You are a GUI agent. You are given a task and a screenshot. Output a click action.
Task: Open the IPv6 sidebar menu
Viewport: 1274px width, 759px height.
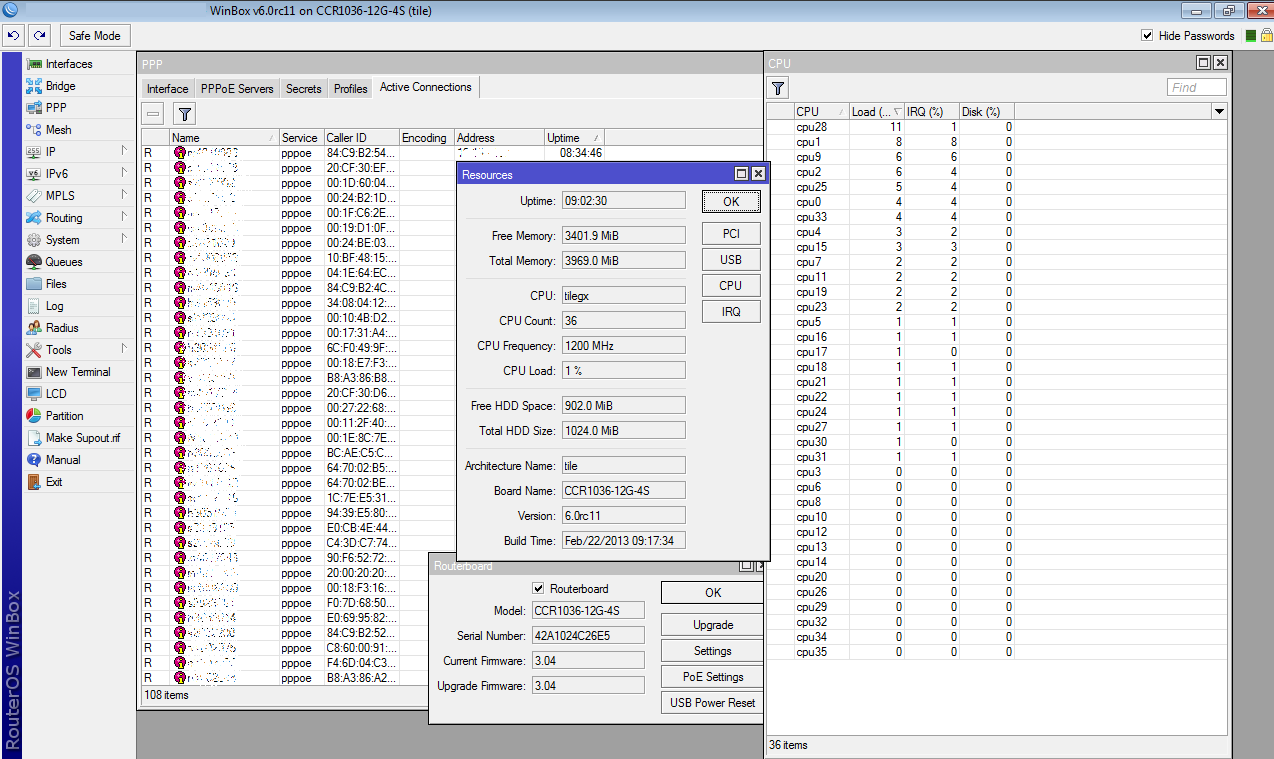(56, 174)
